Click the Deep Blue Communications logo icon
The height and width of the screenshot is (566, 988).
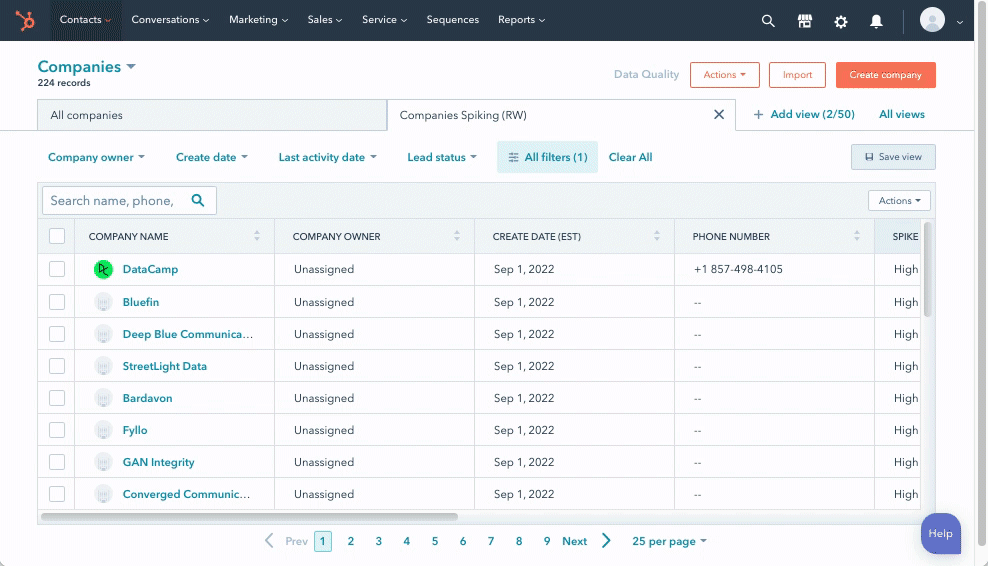coord(103,334)
